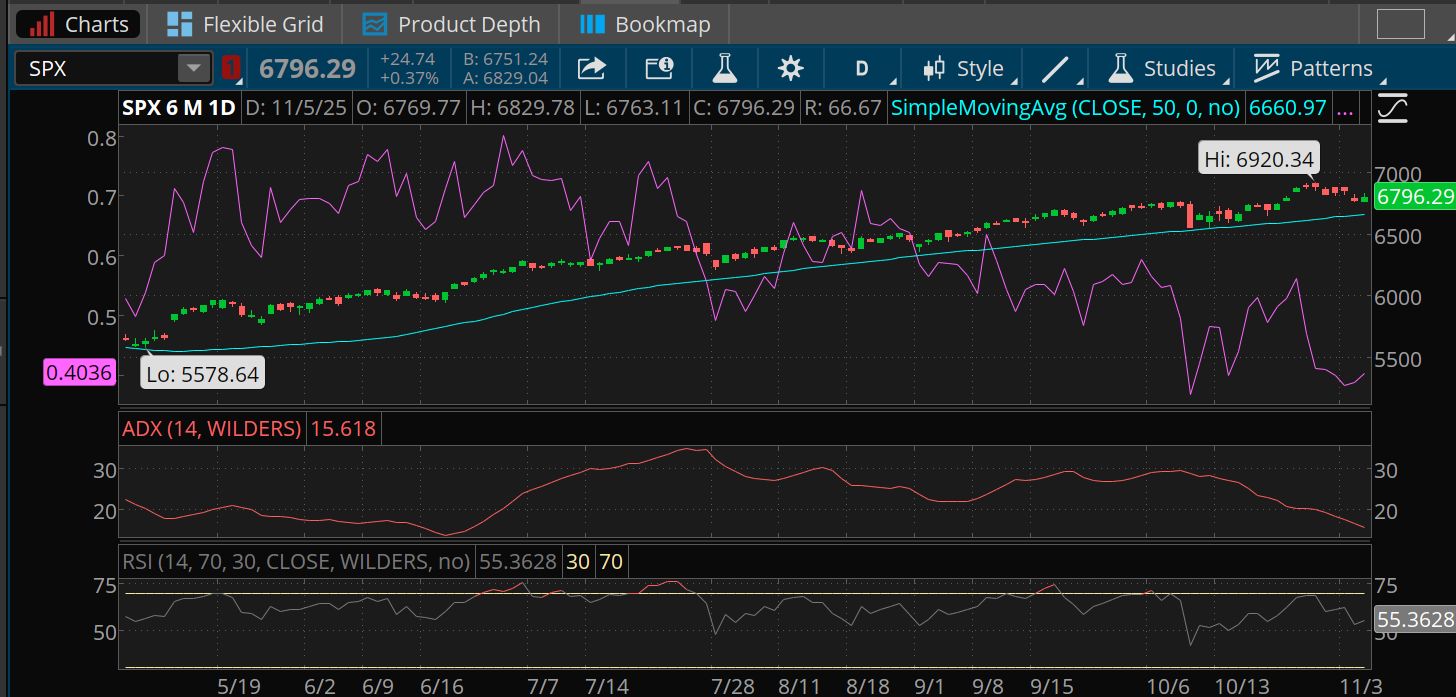Toggle the red link color 1 badge
This screenshot has width=1456, height=697.
click(x=230, y=67)
